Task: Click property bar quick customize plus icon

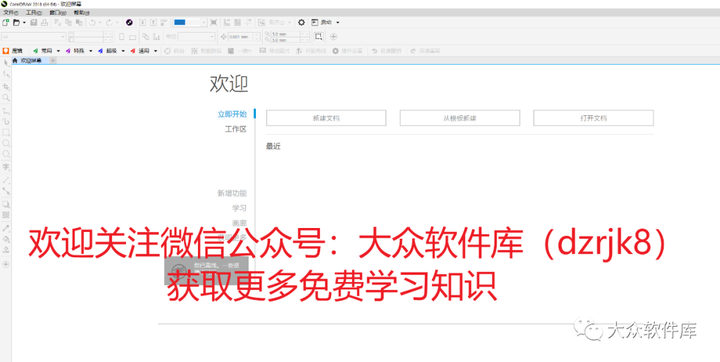Action: click(334, 37)
